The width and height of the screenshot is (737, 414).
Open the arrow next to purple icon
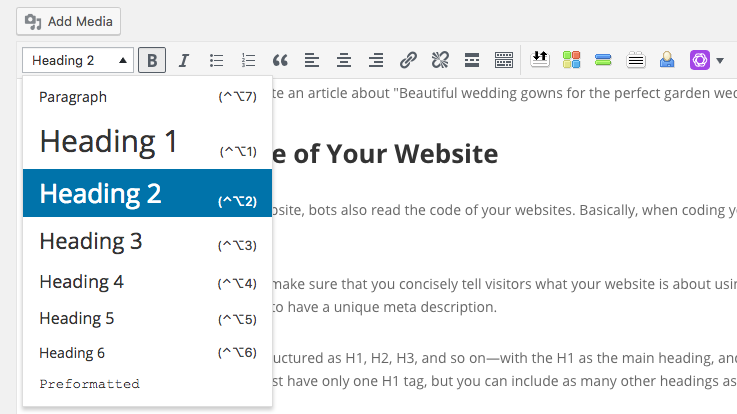720,61
